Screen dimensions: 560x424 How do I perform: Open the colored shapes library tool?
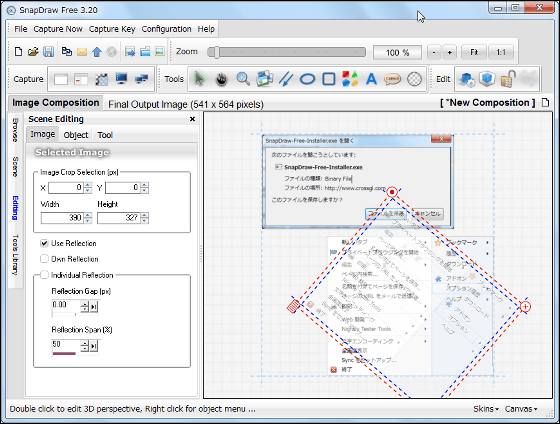coord(350,79)
